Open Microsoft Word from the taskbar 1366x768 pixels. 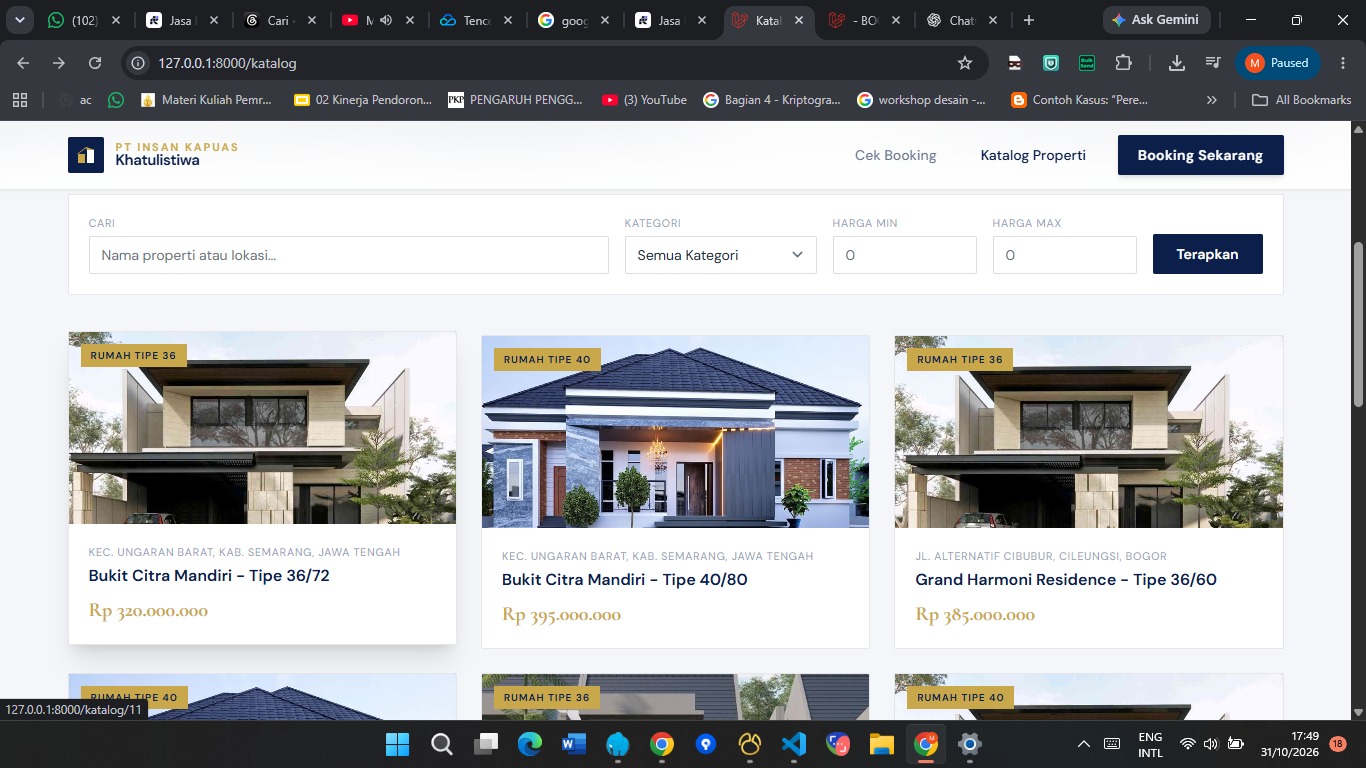[x=573, y=744]
